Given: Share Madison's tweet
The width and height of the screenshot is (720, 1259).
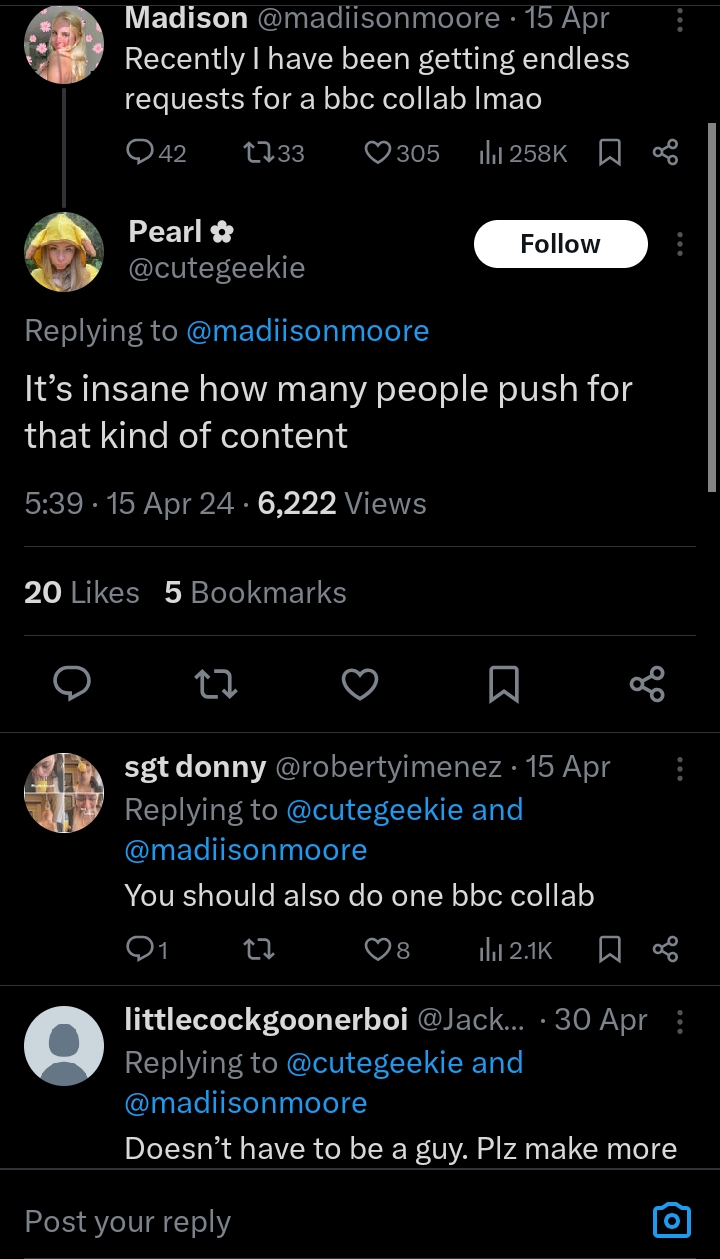Looking at the screenshot, I should tap(666, 152).
